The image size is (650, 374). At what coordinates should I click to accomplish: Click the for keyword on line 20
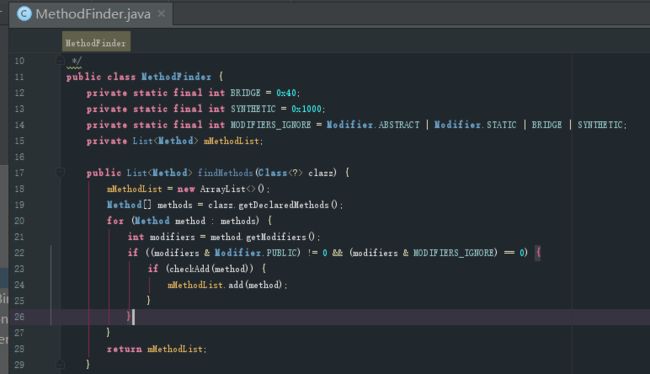coord(115,221)
